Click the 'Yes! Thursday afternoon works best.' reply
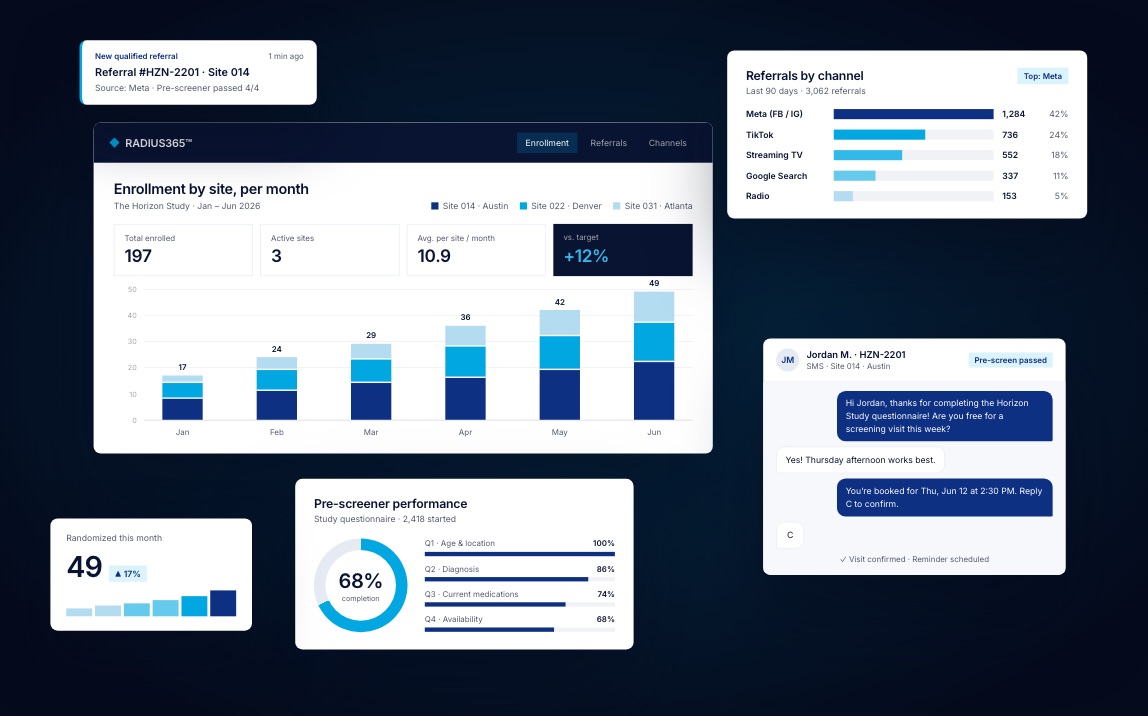Image resolution: width=1148 pixels, height=716 pixels. 860,460
